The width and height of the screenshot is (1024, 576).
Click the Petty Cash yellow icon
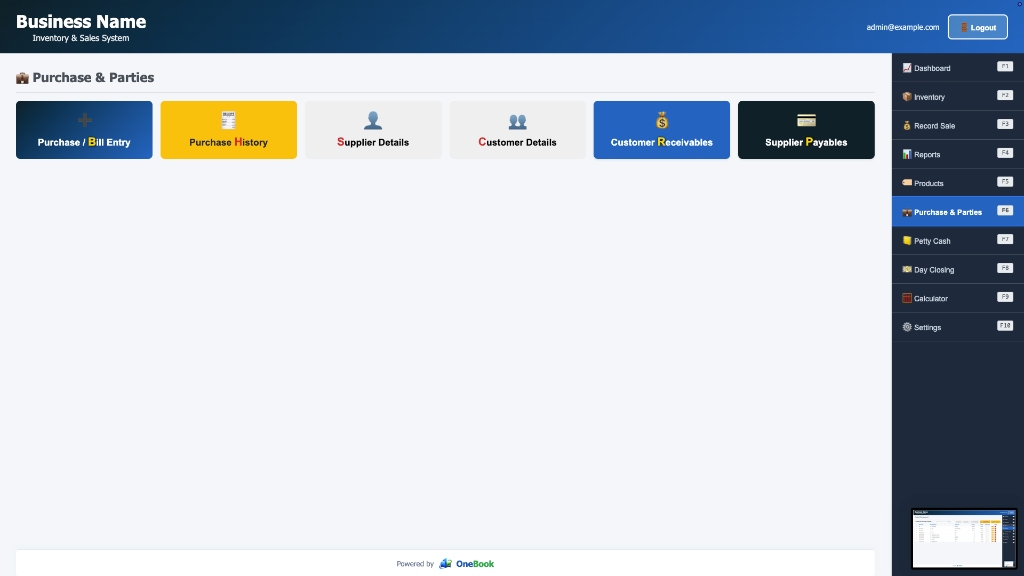[x=906, y=240]
